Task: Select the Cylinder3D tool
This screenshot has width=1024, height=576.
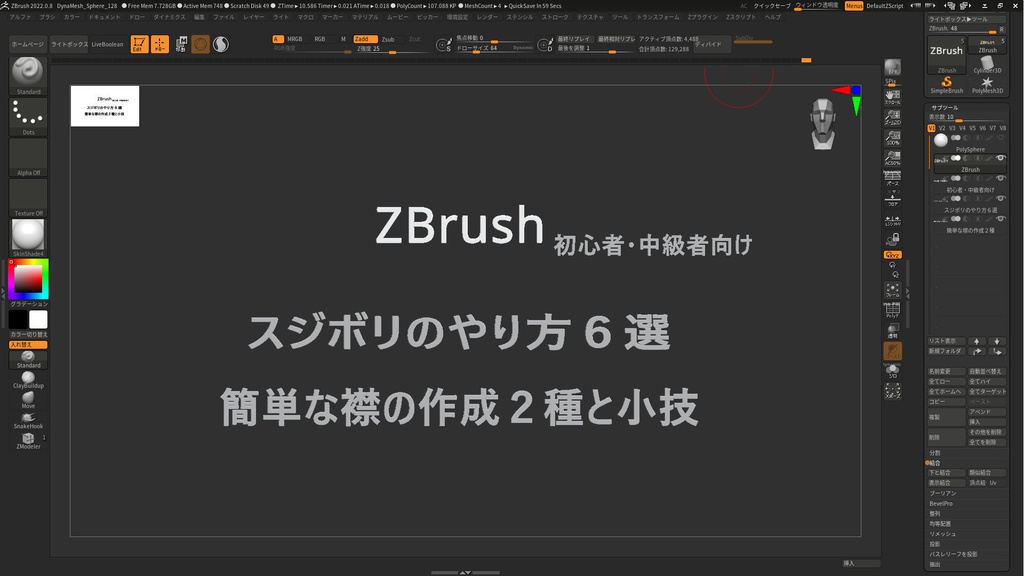Action: coord(987,65)
